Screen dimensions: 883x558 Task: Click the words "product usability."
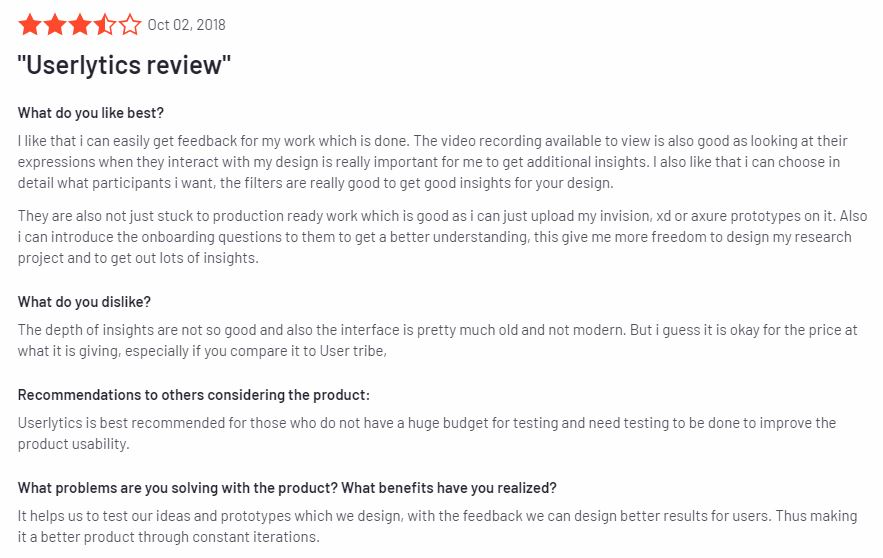[x=74, y=444]
